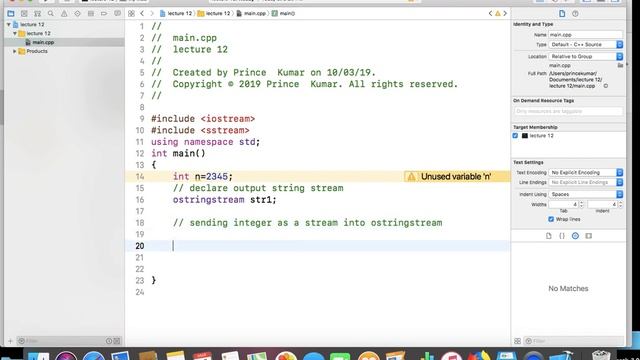
Task: Open the Issue navigator warning icon
Action: 64,13
